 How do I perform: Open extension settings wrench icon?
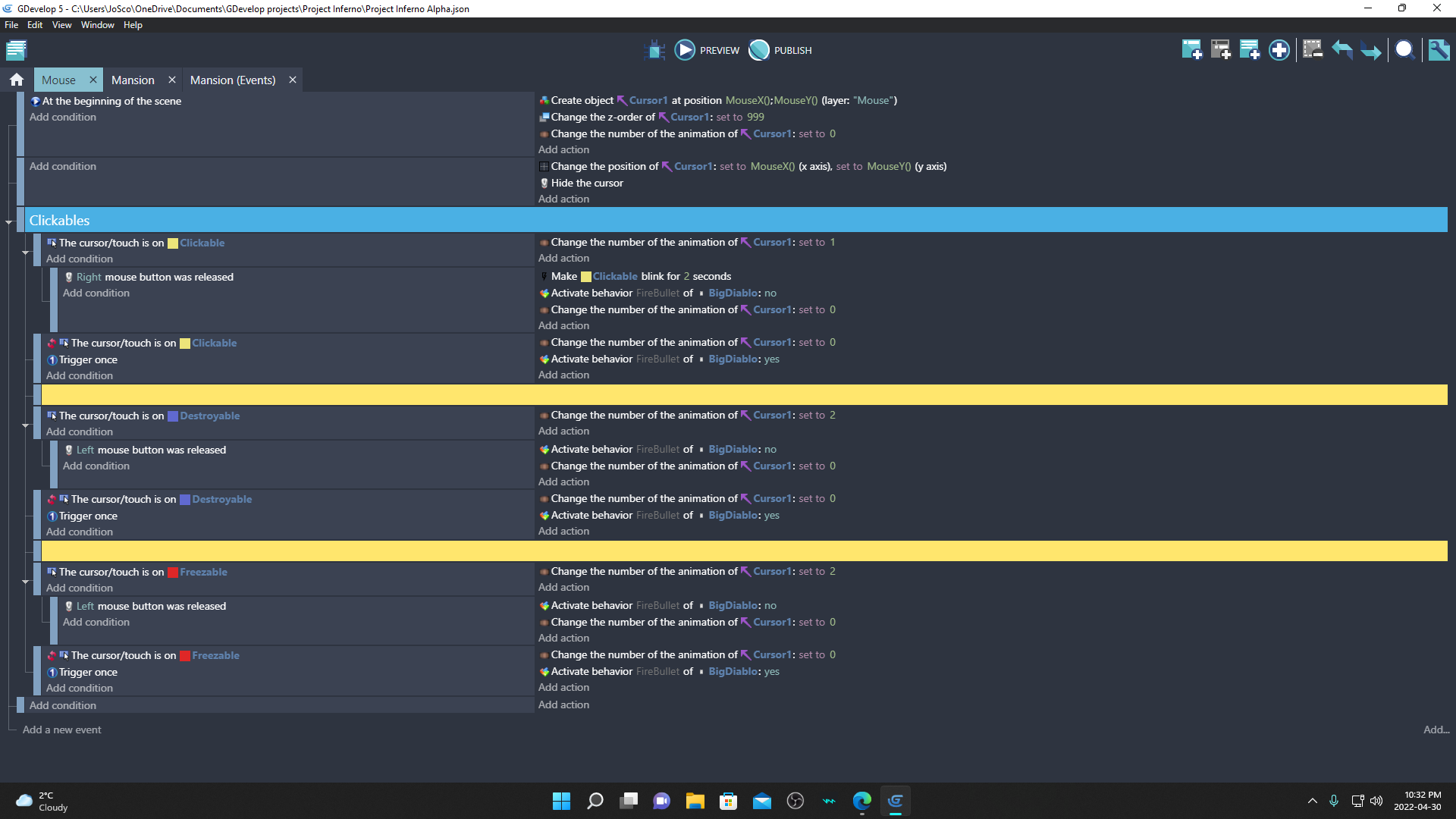click(x=1439, y=50)
